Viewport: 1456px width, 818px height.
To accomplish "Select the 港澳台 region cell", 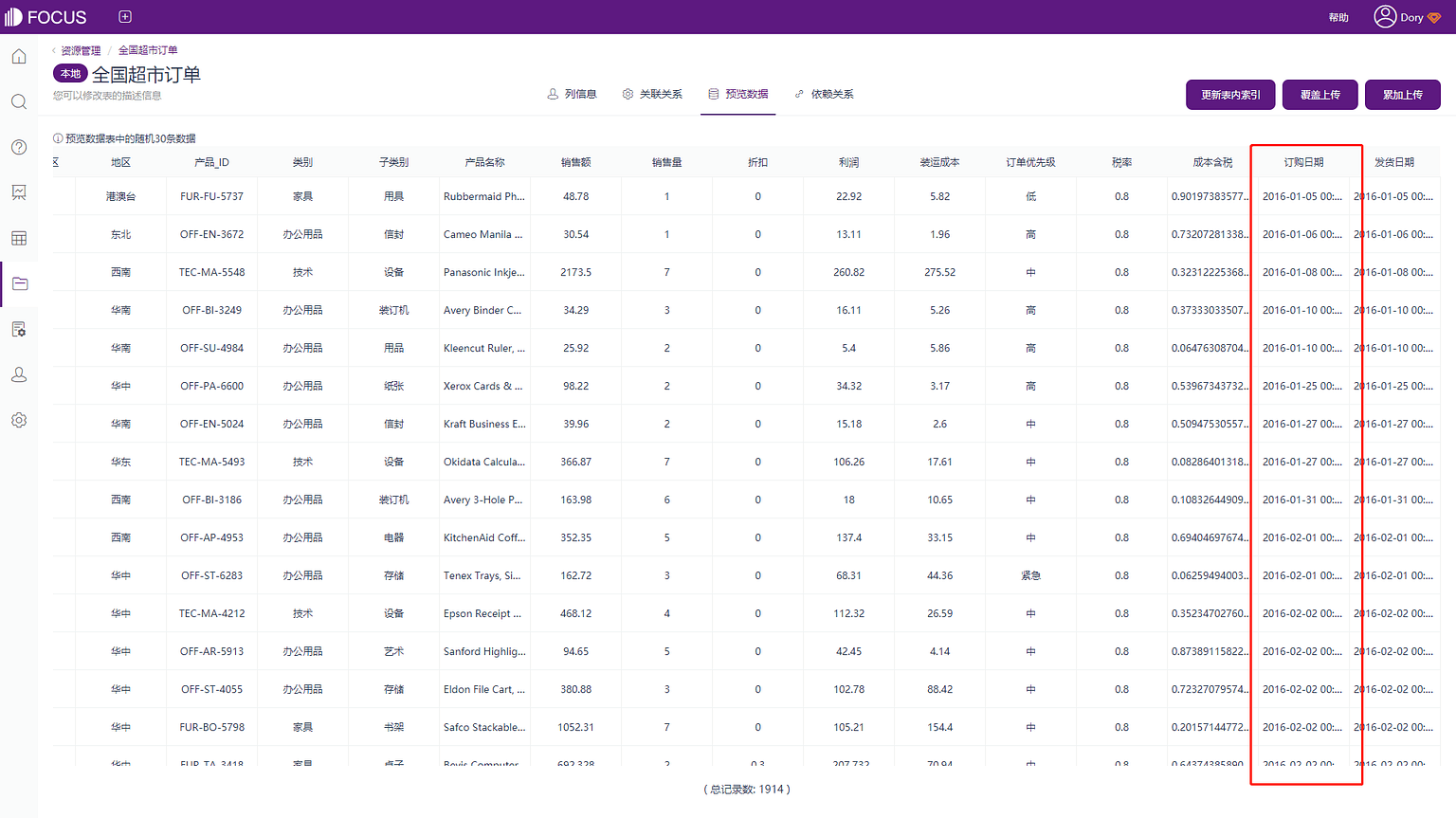I will click(x=120, y=196).
